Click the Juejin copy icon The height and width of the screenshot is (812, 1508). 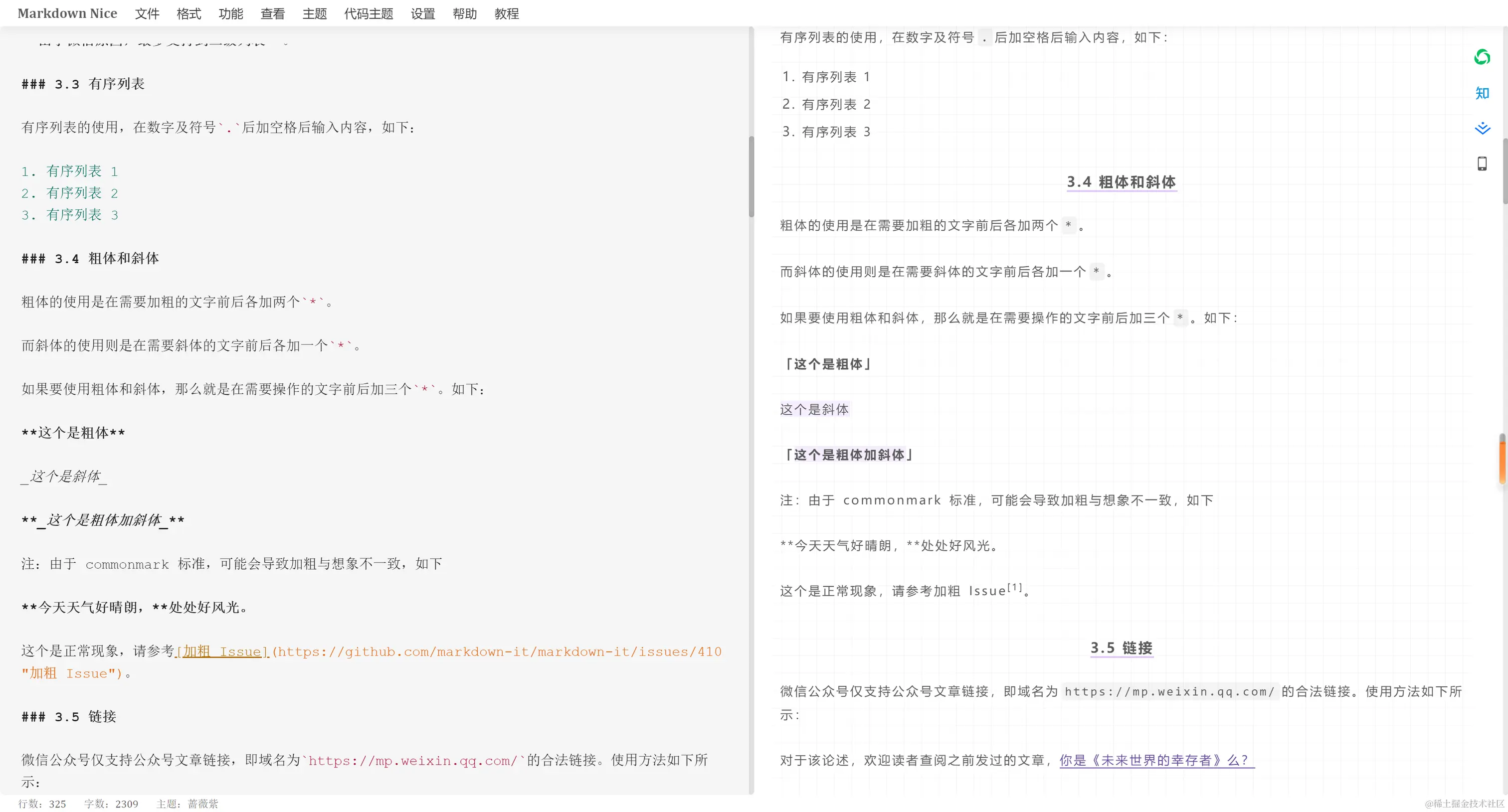1482,128
